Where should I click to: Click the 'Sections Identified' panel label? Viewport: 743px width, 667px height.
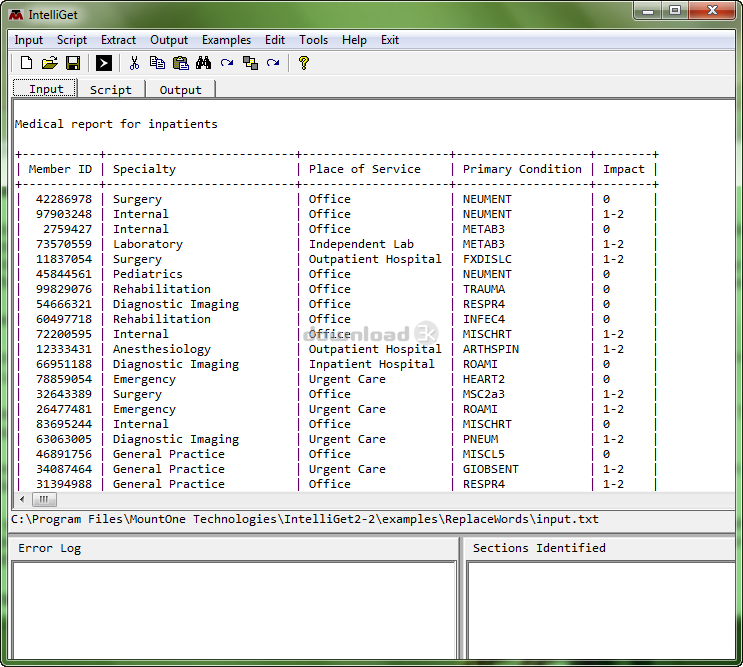click(x=539, y=548)
